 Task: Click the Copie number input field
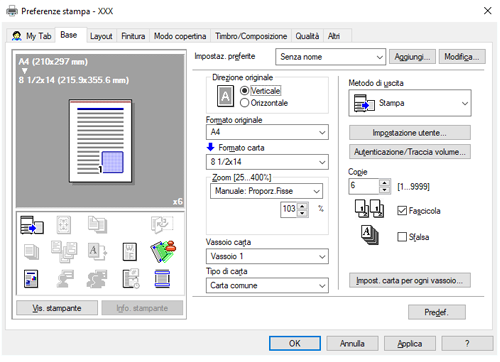[364, 186]
